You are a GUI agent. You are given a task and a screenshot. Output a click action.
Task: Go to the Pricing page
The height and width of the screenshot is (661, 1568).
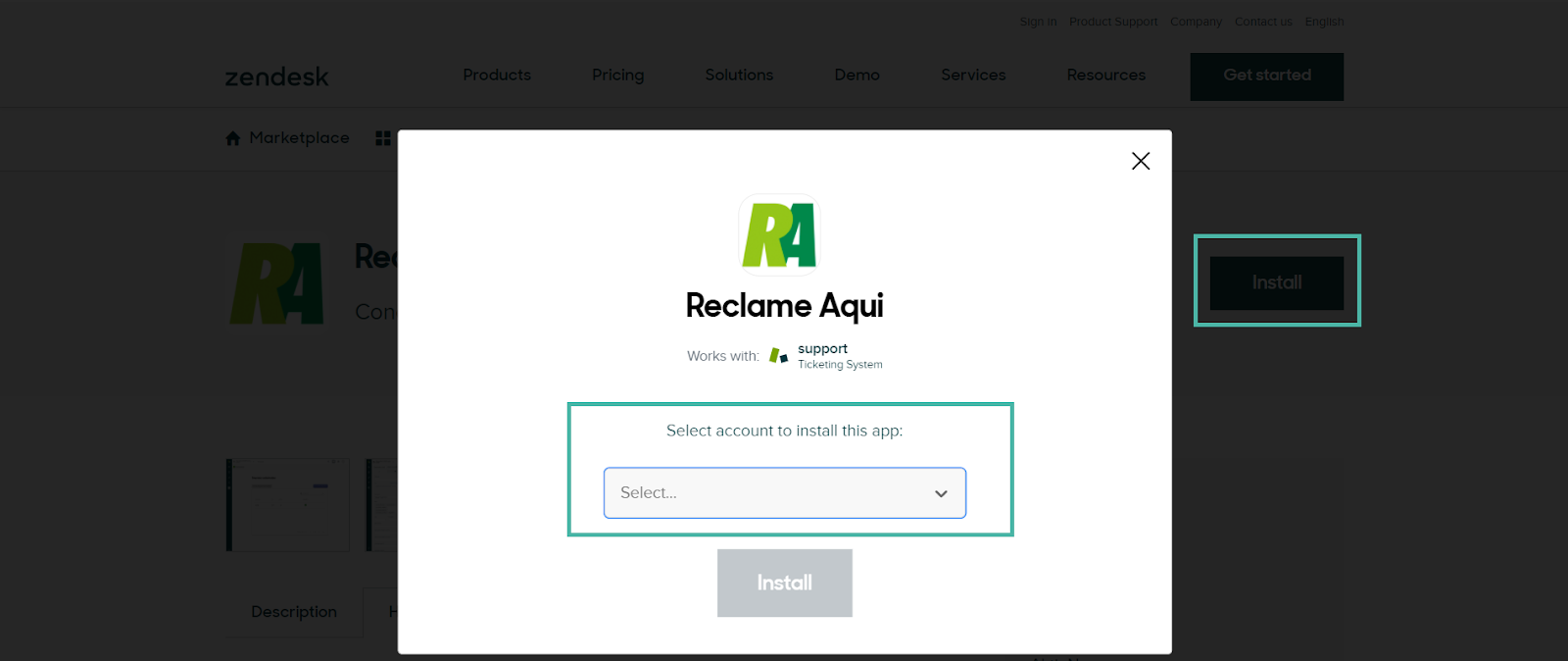coord(617,76)
